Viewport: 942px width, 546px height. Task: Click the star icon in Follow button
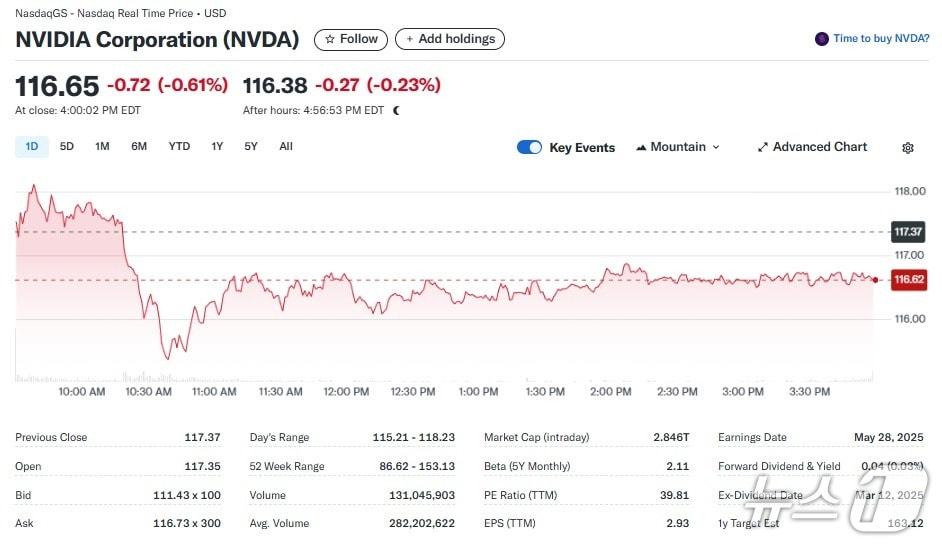330,39
